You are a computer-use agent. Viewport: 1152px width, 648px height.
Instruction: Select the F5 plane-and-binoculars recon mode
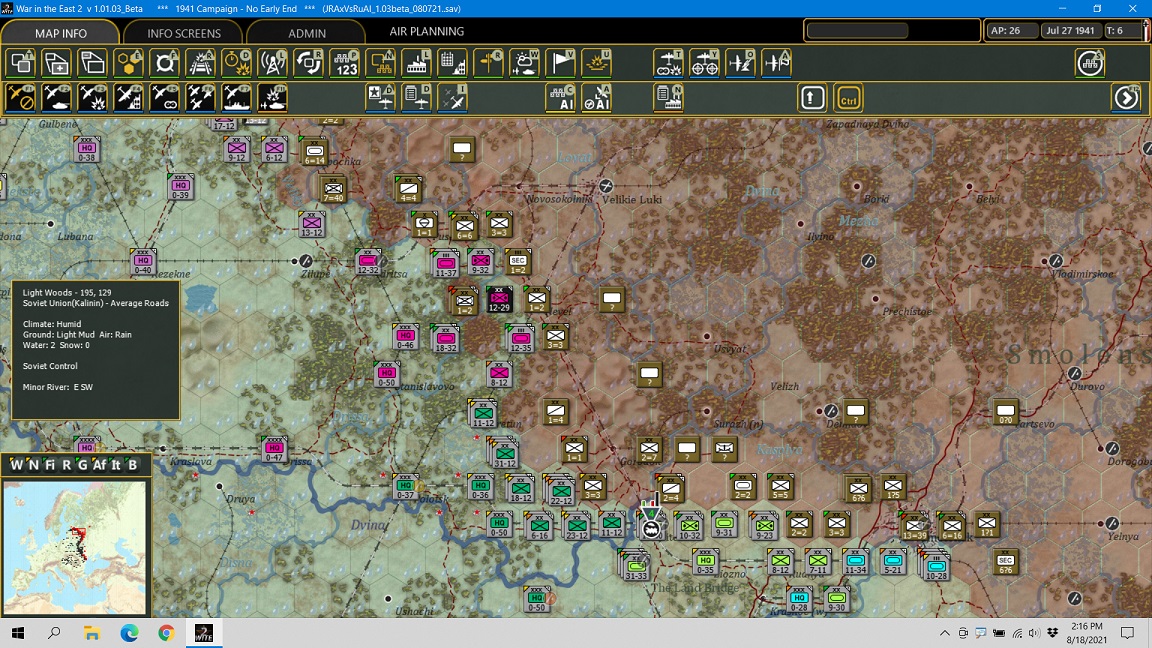click(x=165, y=98)
